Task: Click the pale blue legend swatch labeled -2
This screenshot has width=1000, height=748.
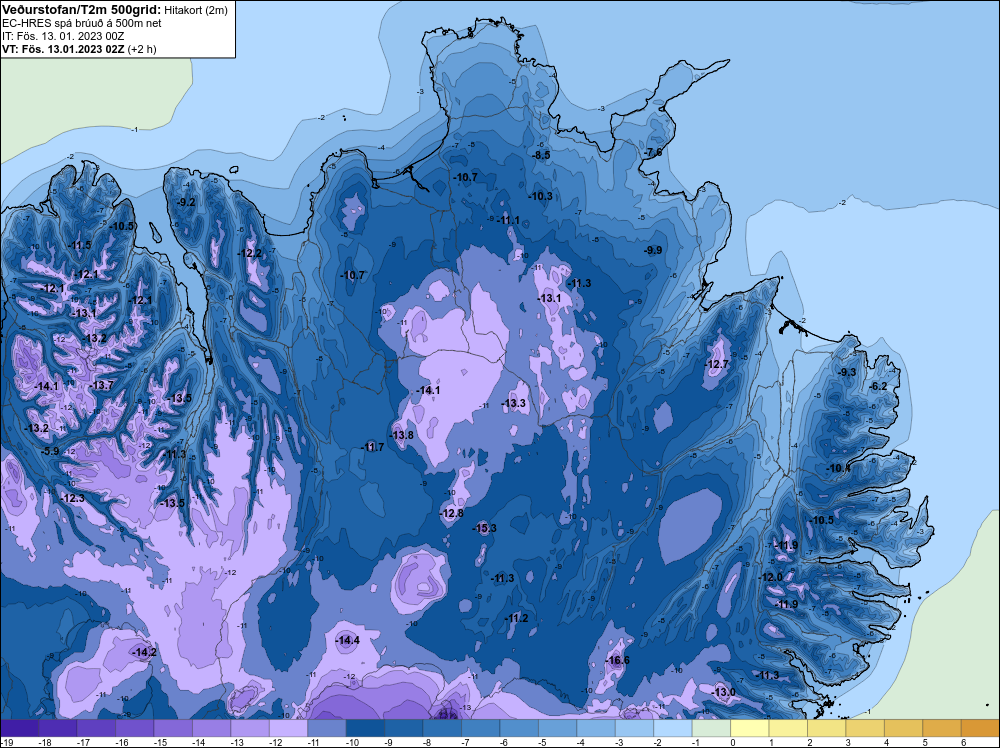Action: 673,728
